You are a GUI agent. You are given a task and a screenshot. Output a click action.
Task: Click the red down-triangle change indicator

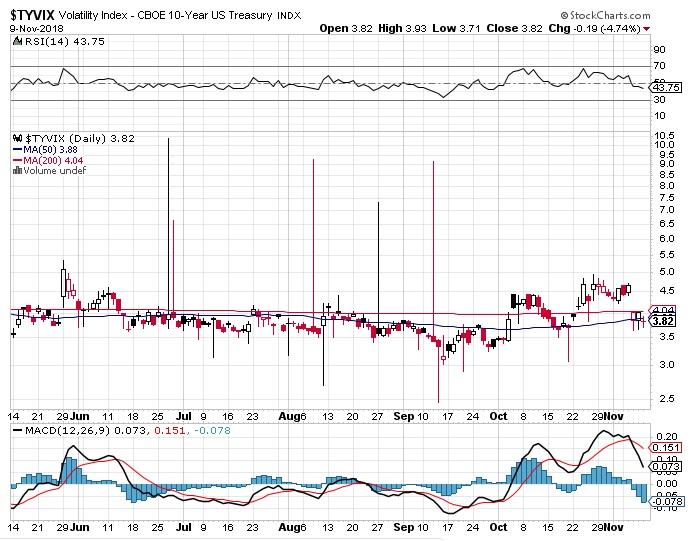tap(647, 29)
